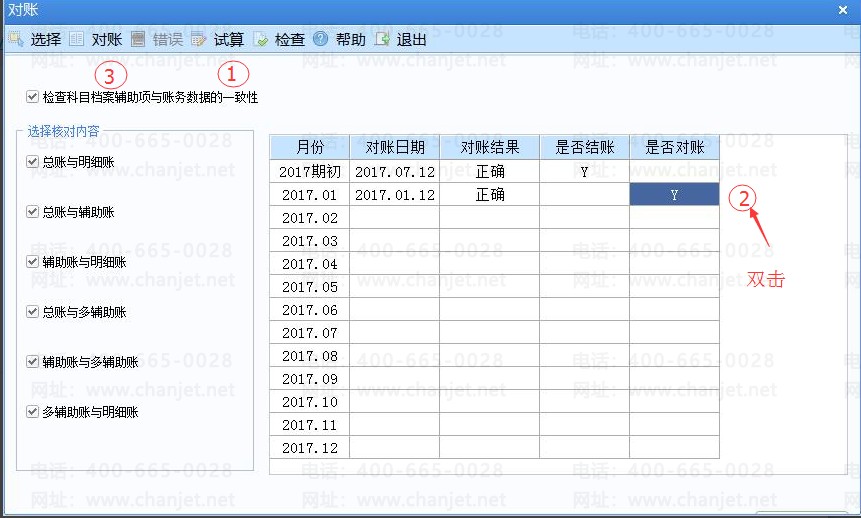Click the 试算 toolbar icon

coord(198,40)
